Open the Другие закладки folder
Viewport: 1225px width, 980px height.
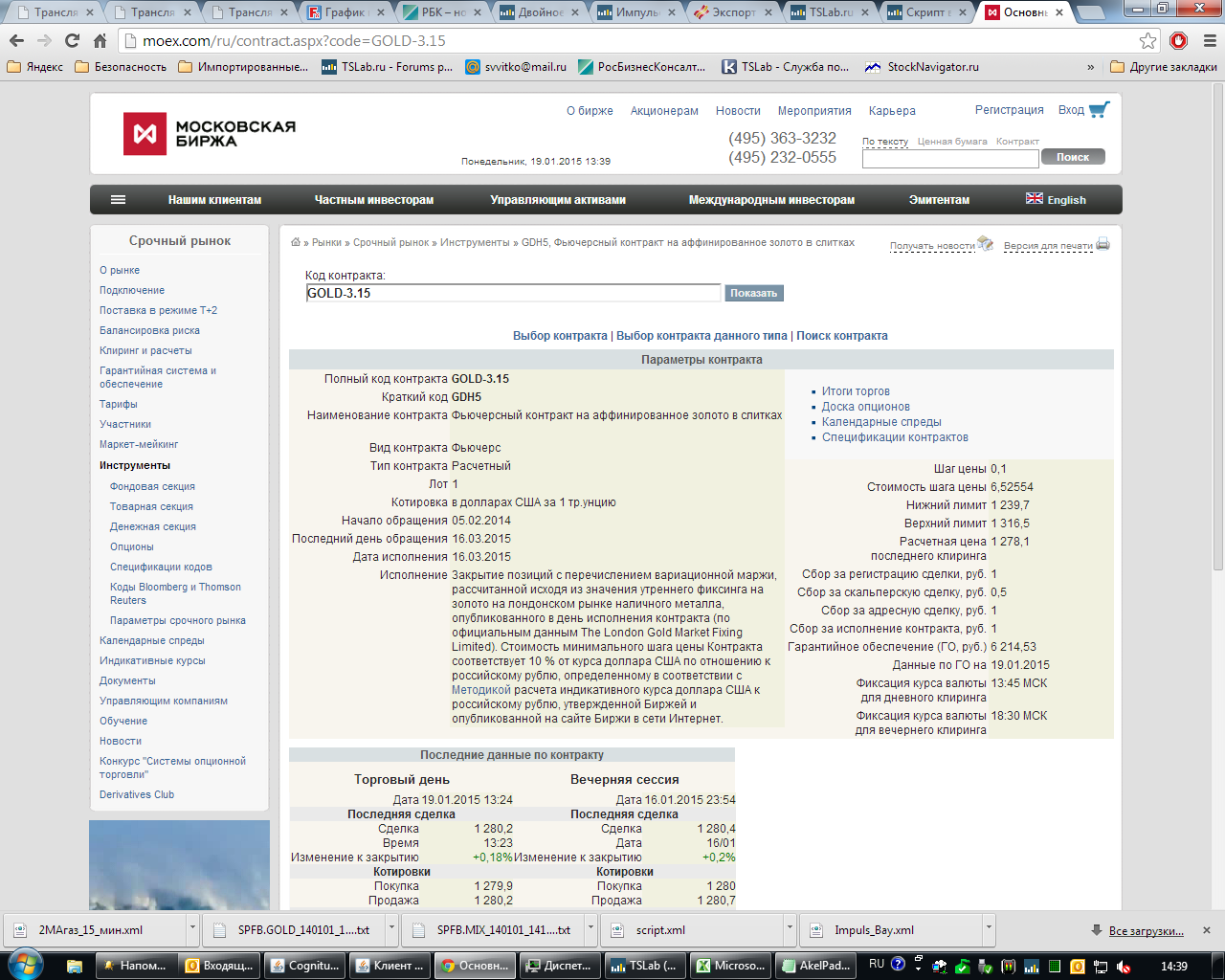coord(1164,67)
